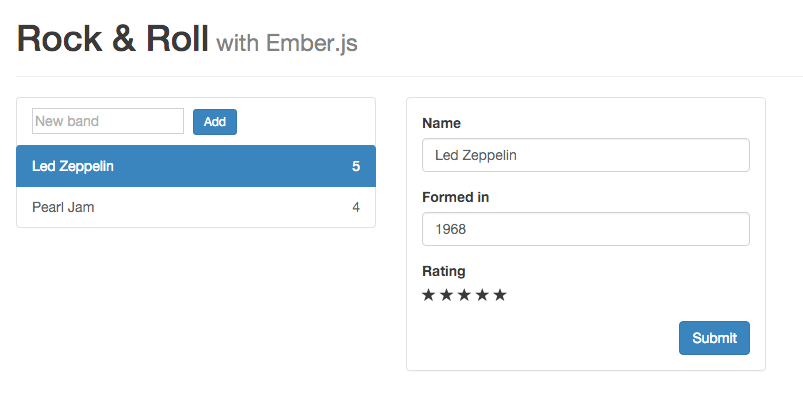The image size is (803, 403).
Task: Click Pearl Jam's rating number 4
Action: tap(356, 207)
